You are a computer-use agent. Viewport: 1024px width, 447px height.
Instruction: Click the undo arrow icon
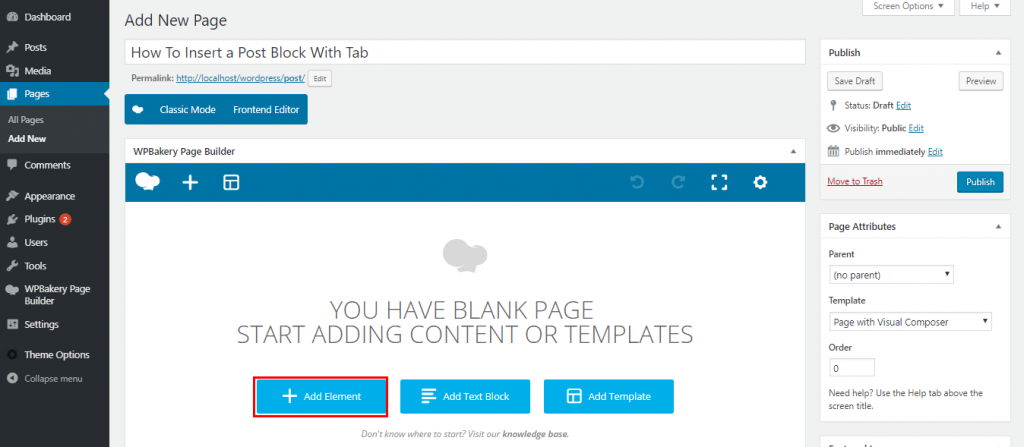click(636, 182)
